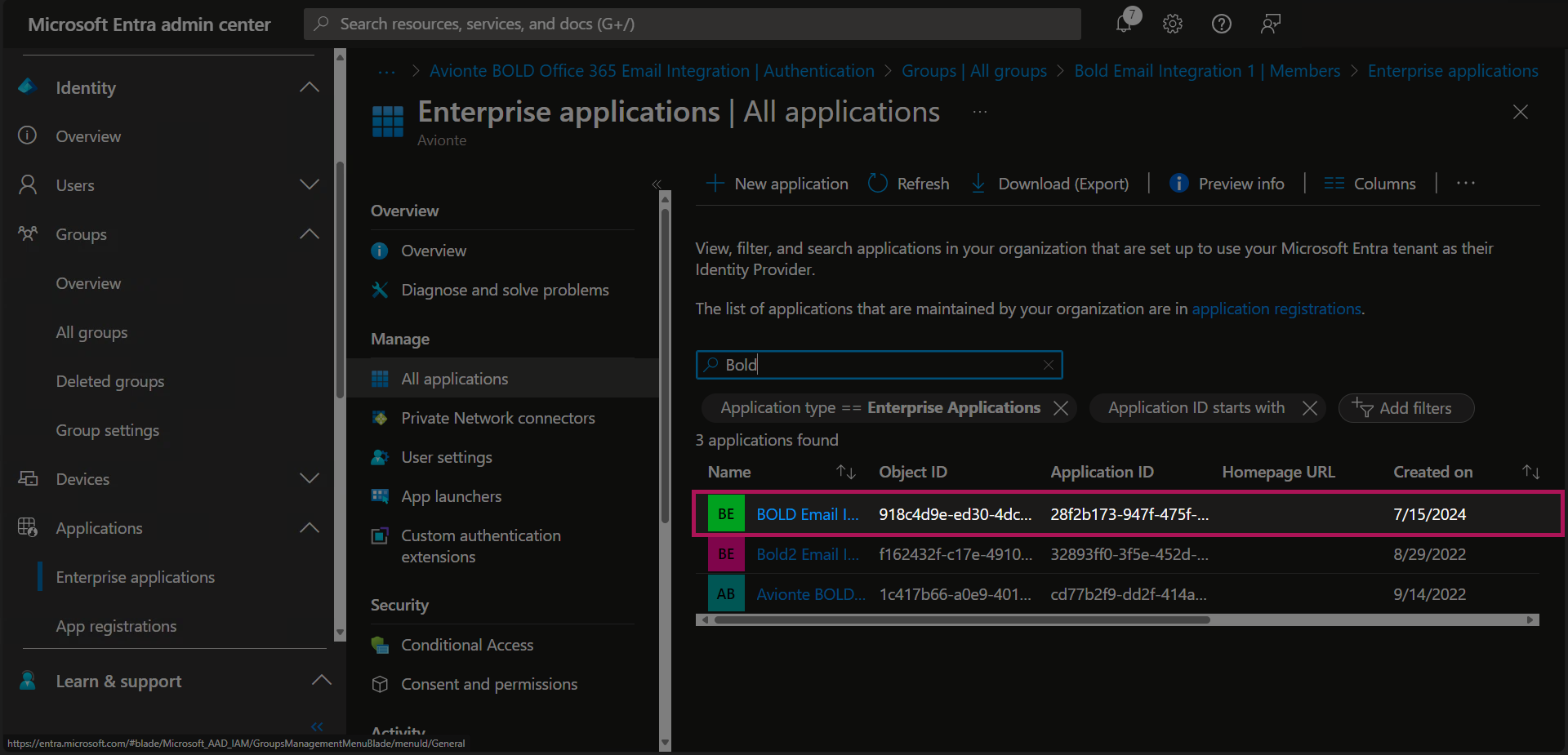1568x755 pixels.
Task: Select App registrations in left navigation
Action: point(116,626)
